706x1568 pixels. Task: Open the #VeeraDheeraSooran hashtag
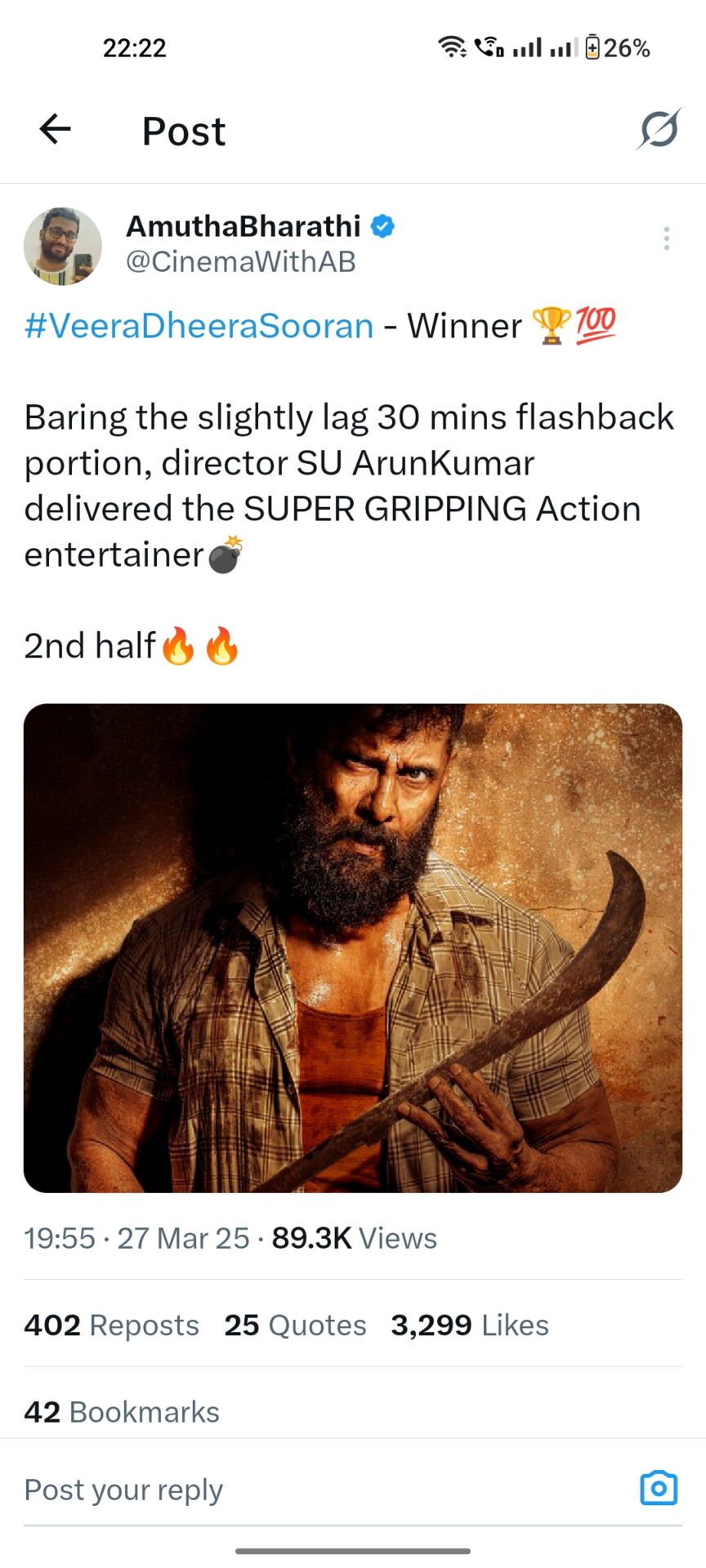point(199,326)
